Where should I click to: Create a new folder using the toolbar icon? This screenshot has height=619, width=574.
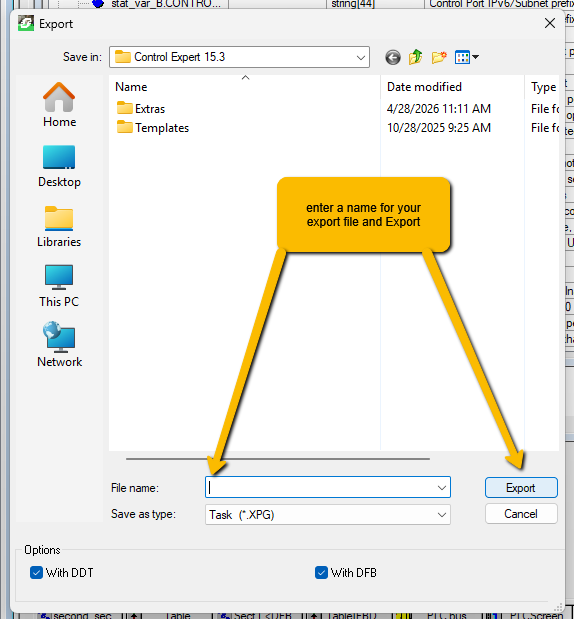439,58
